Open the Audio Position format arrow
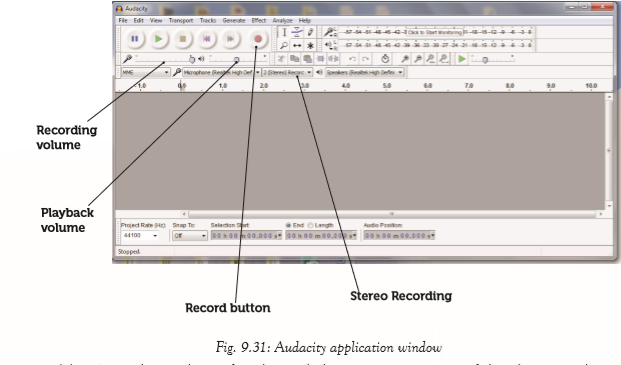 click(433, 236)
